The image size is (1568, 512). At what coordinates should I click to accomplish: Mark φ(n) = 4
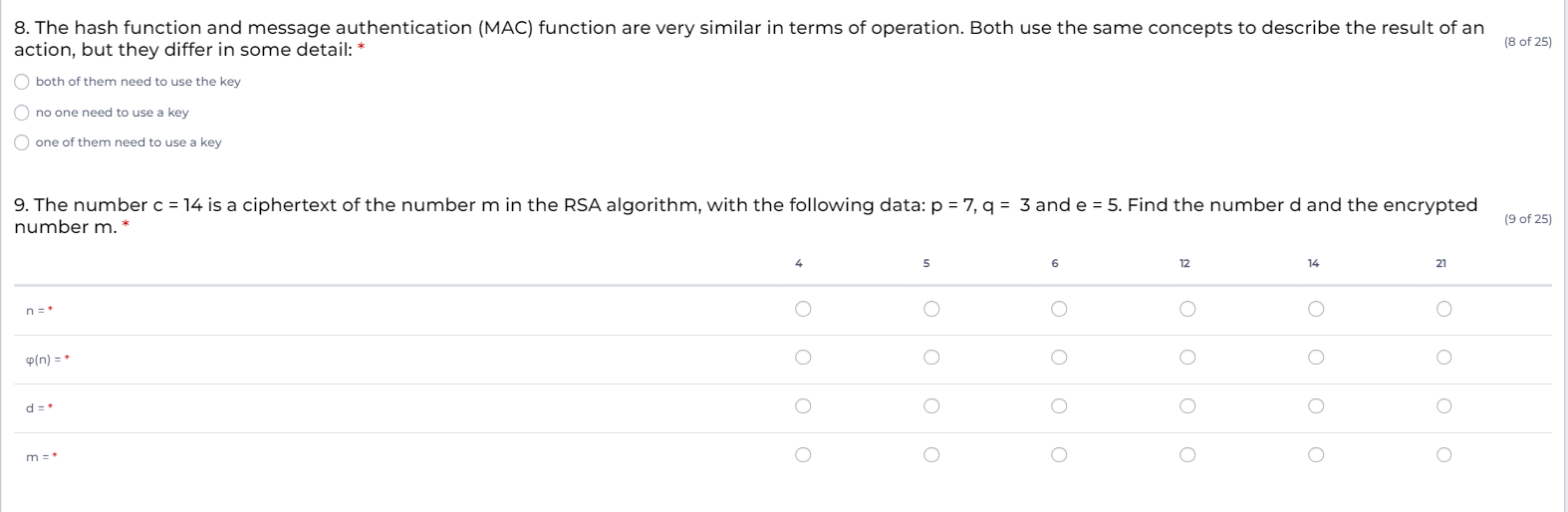click(803, 358)
